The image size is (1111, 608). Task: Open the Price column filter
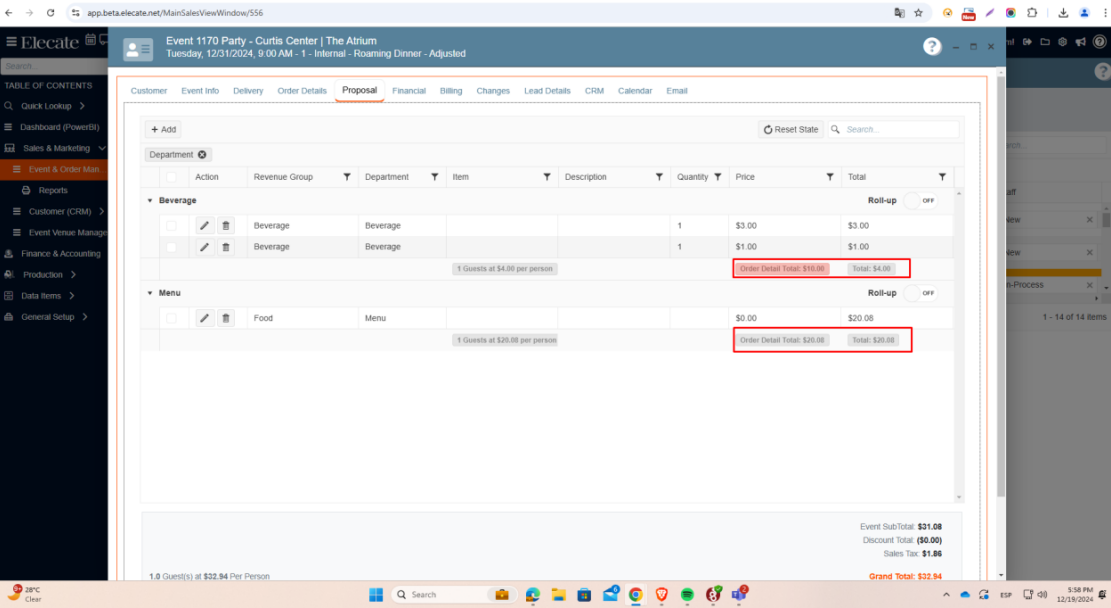coord(830,177)
